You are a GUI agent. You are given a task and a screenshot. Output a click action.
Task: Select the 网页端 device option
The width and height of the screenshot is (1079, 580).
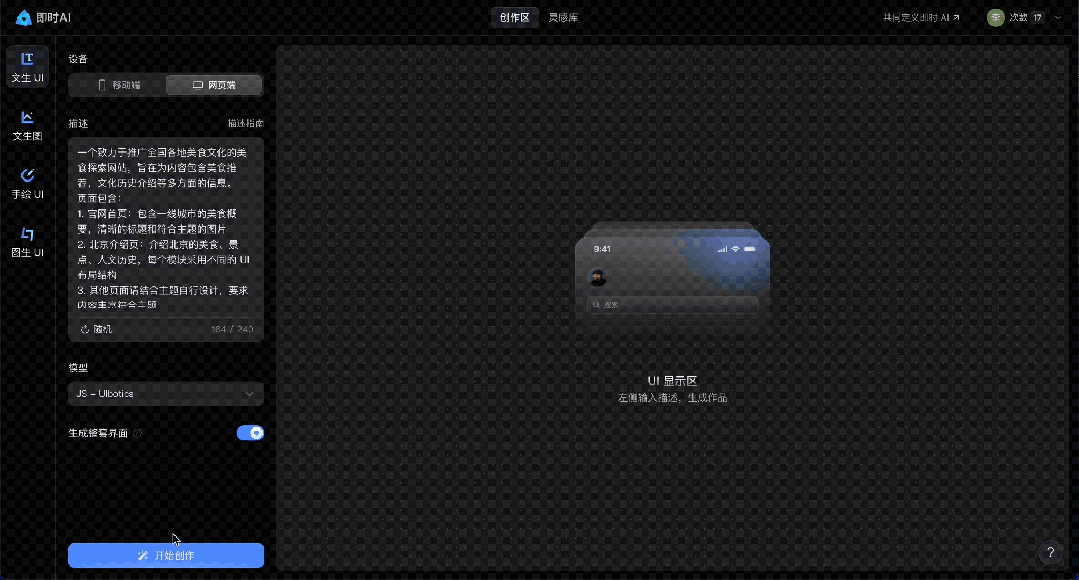[214, 85]
